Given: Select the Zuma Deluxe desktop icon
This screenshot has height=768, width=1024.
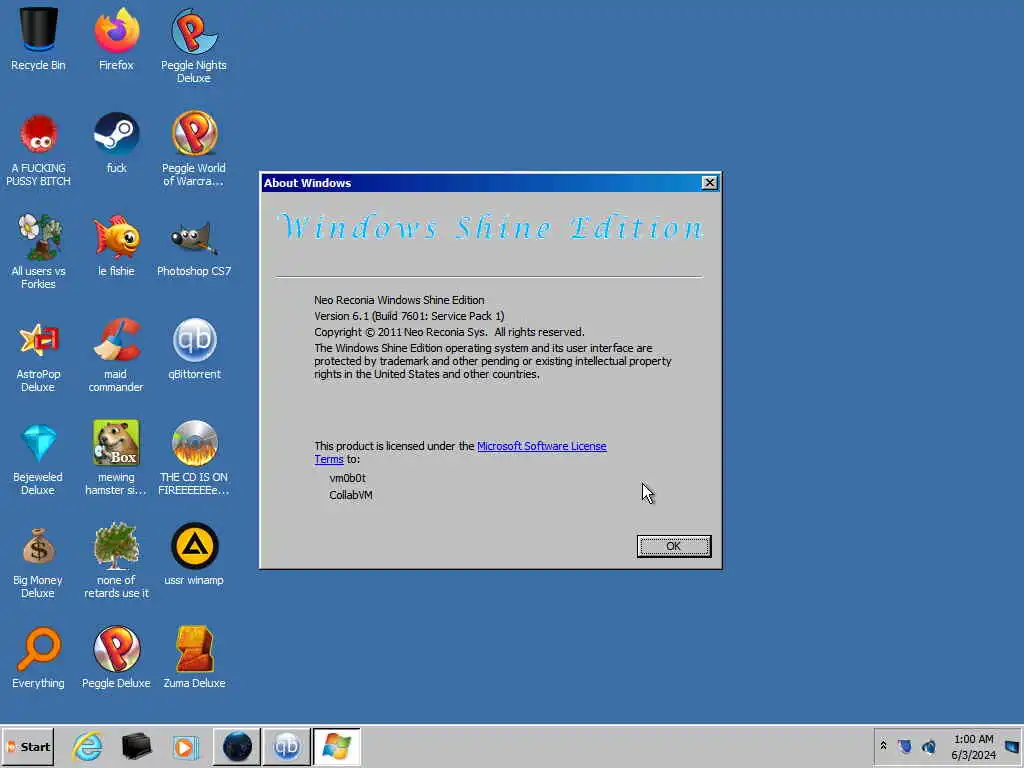Looking at the screenshot, I should [194, 657].
